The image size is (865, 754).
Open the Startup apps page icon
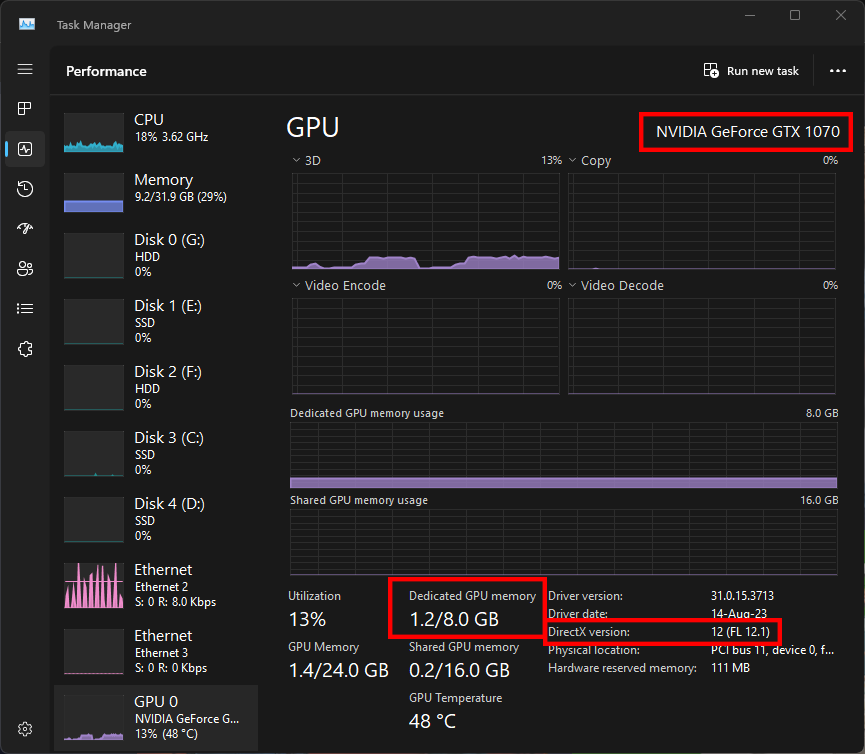coord(25,228)
